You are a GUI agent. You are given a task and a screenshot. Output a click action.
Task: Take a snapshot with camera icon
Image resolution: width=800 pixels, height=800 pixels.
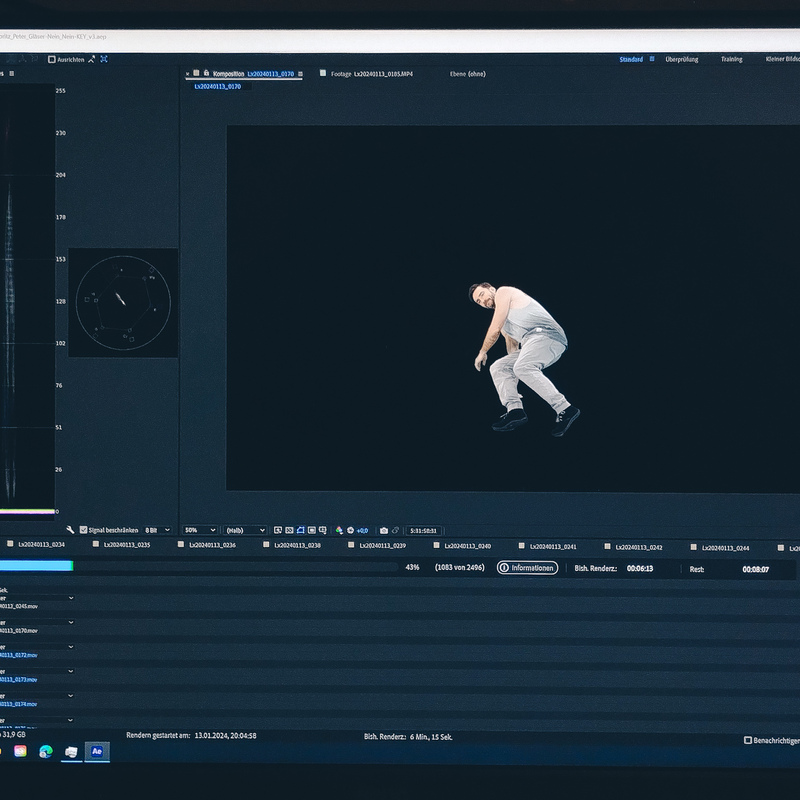(384, 531)
